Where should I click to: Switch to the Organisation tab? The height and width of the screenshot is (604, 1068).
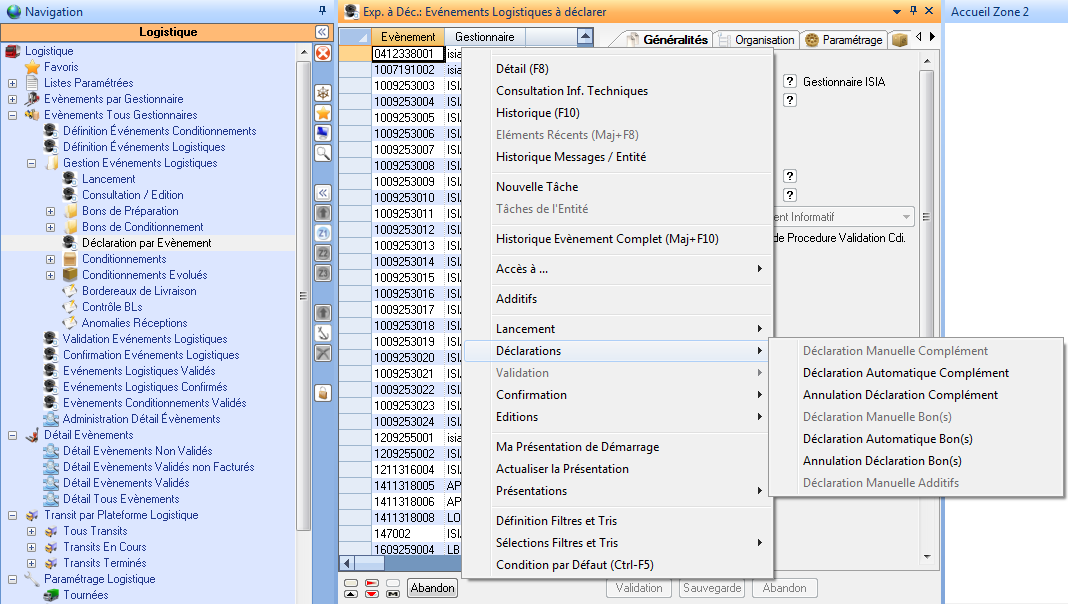pos(756,40)
